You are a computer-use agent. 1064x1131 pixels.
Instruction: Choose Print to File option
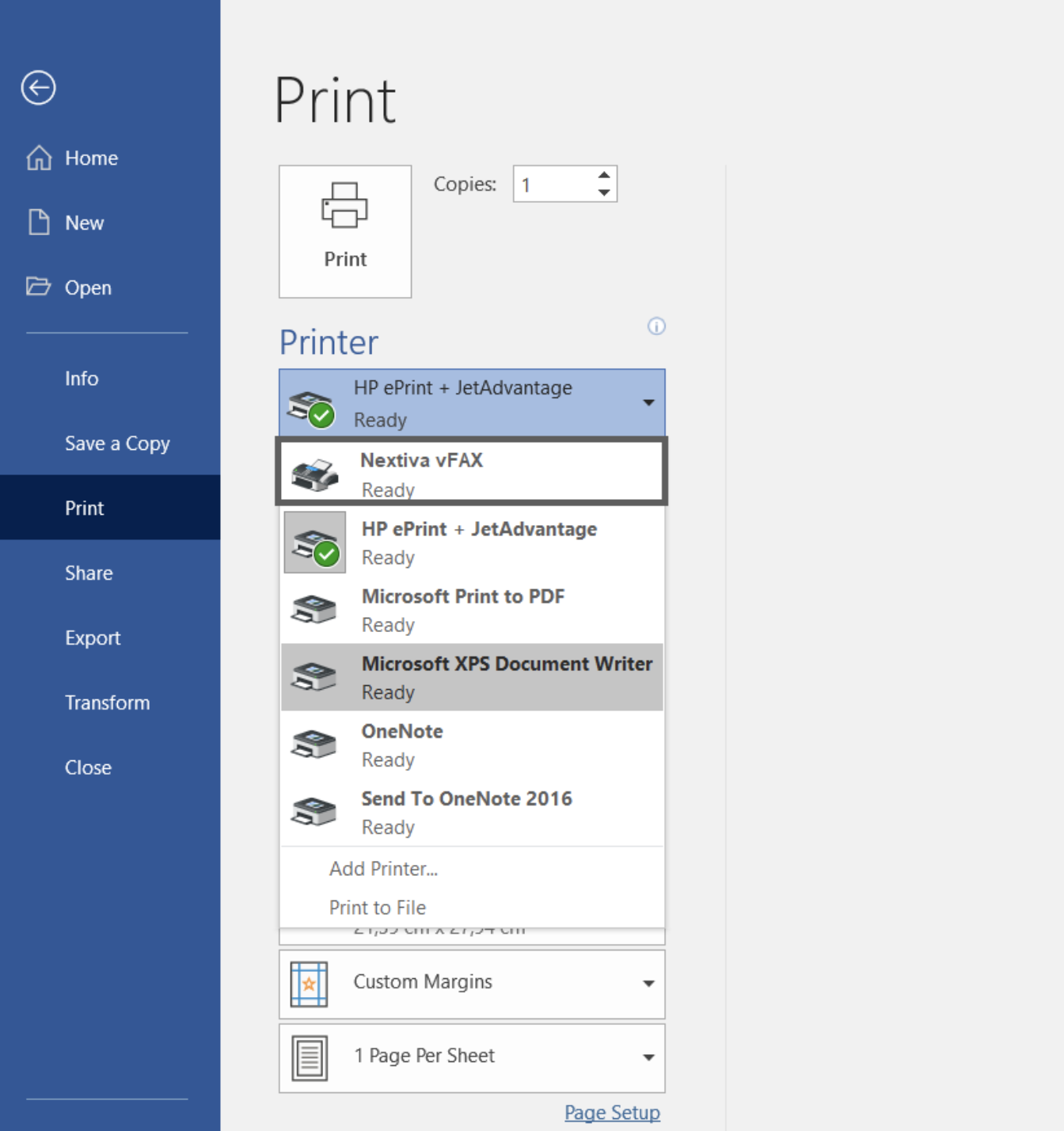(x=472, y=908)
